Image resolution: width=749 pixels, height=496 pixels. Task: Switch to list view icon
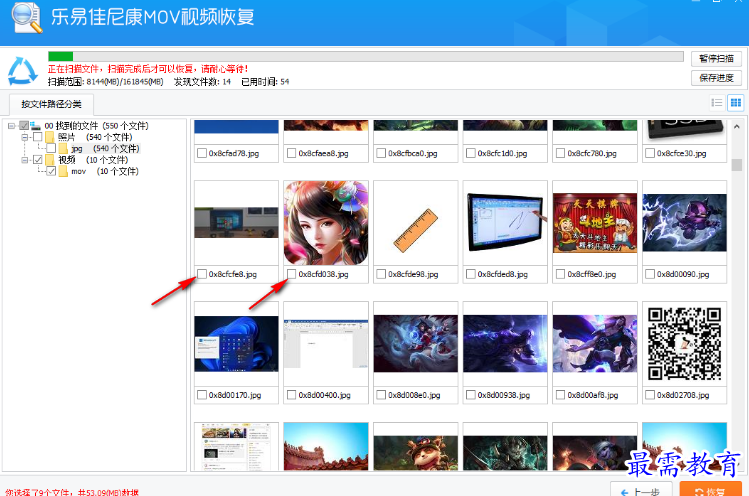point(717,103)
